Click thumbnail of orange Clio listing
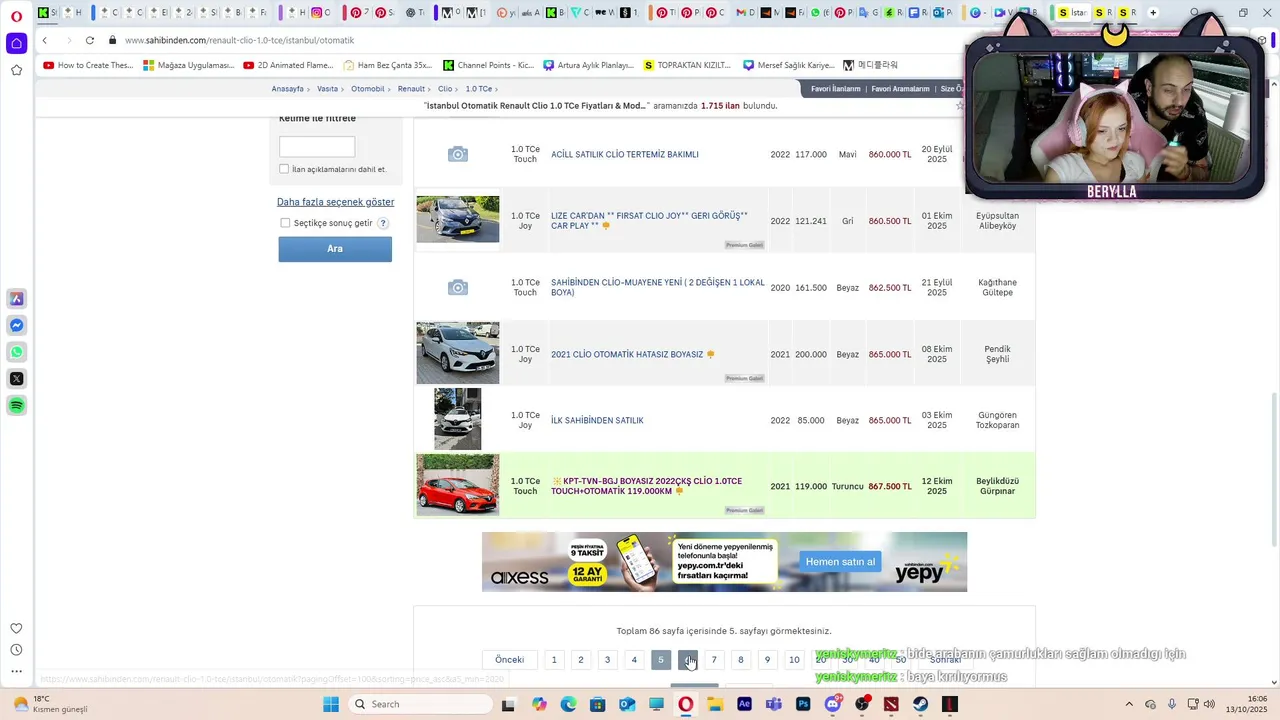Image resolution: width=1280 pixels, height=720 pixels. (457, 485)
